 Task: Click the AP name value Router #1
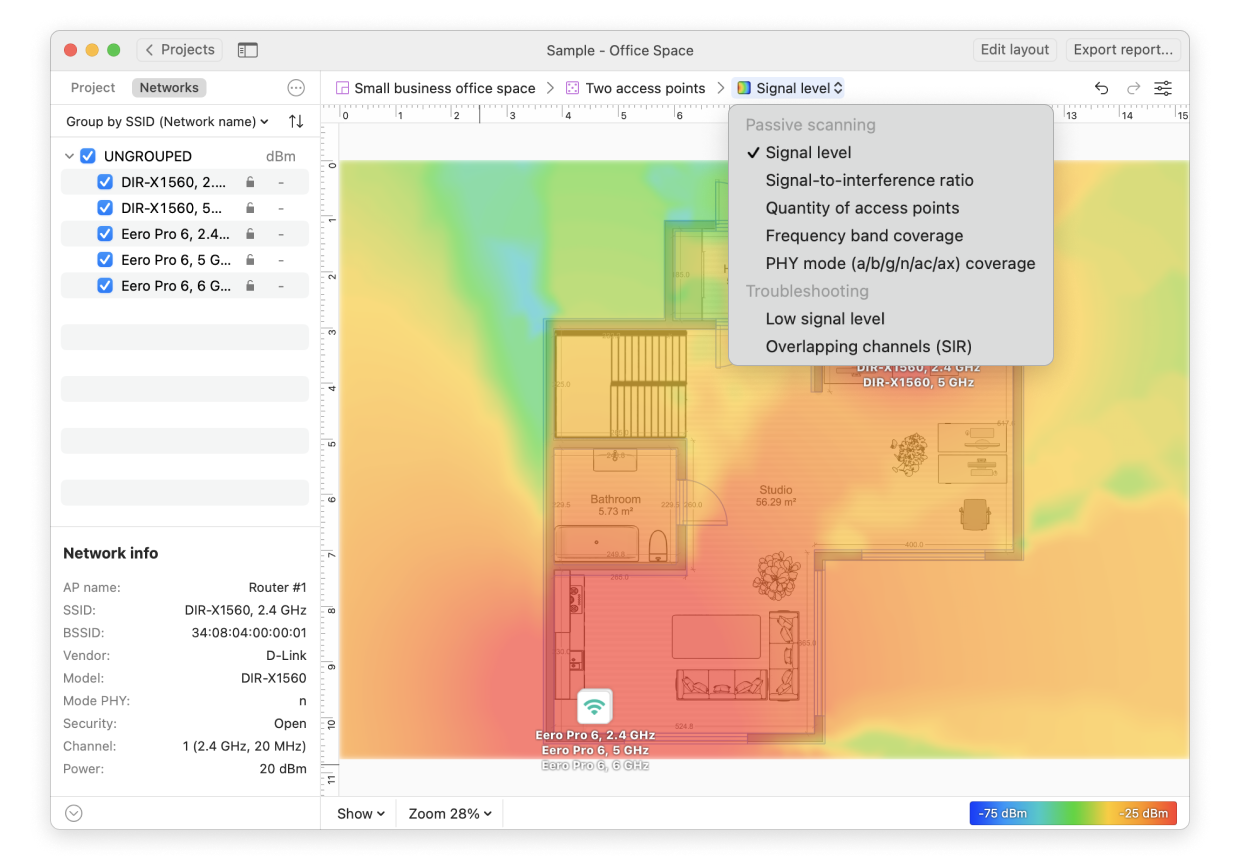(x=278, y=587)
